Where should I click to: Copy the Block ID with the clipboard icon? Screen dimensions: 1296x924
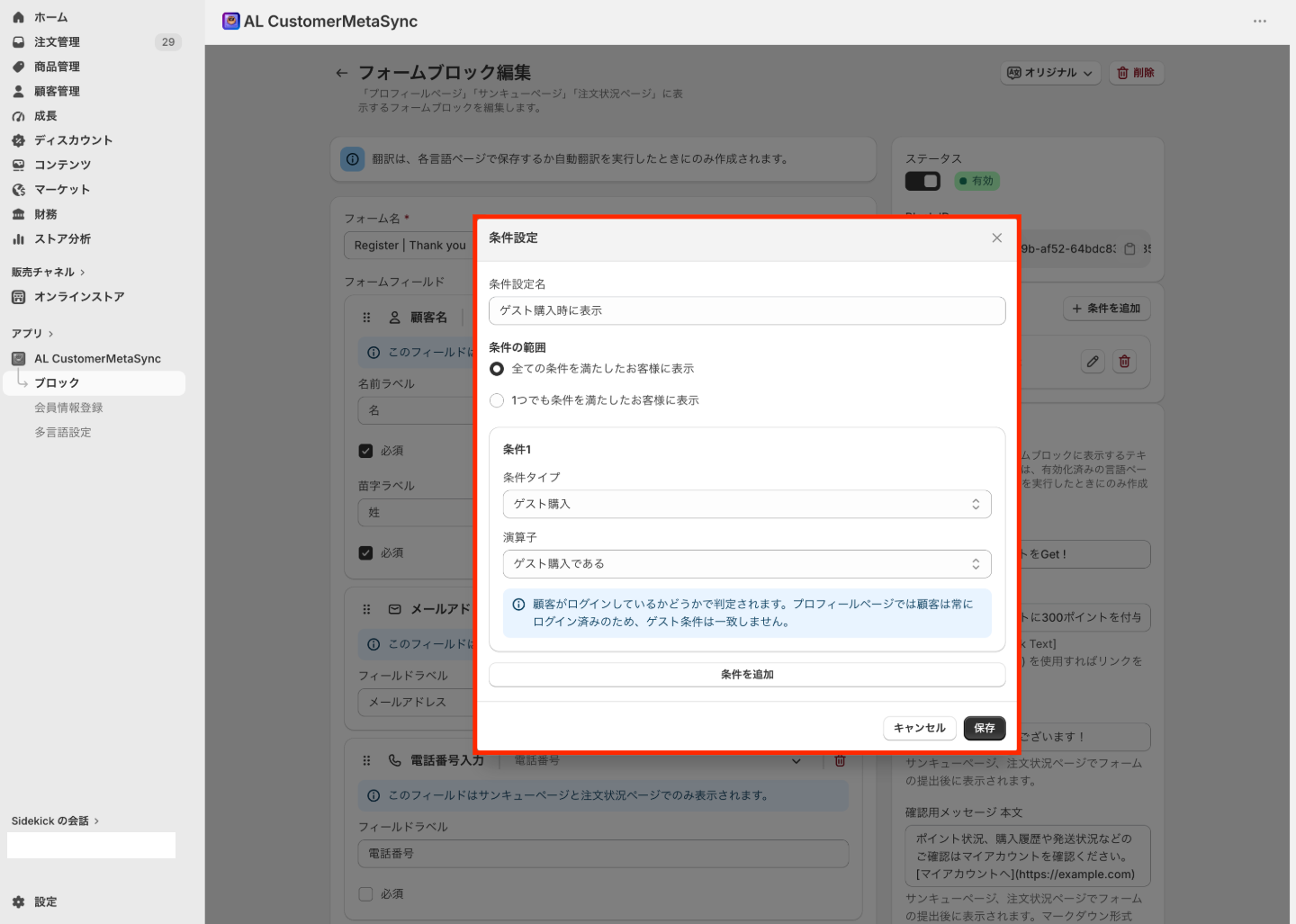pyautogui.click(x=1129, y=249)
